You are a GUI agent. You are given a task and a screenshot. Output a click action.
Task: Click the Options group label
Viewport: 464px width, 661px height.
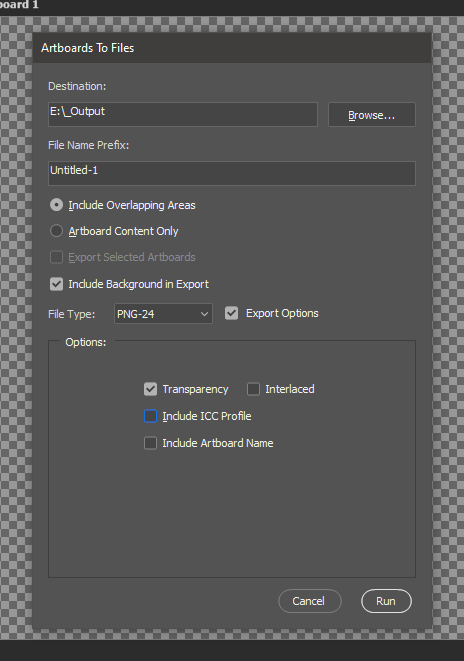coord(86,342)
